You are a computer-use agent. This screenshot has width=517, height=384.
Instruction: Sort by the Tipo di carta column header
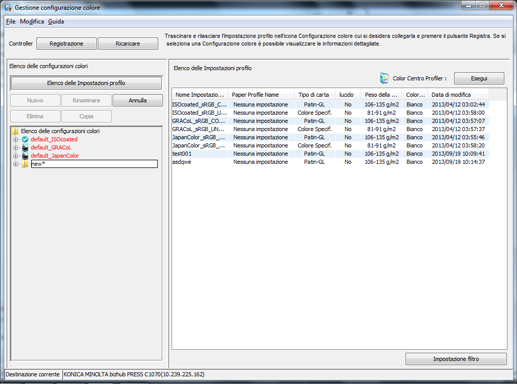[x=315, y=95]
